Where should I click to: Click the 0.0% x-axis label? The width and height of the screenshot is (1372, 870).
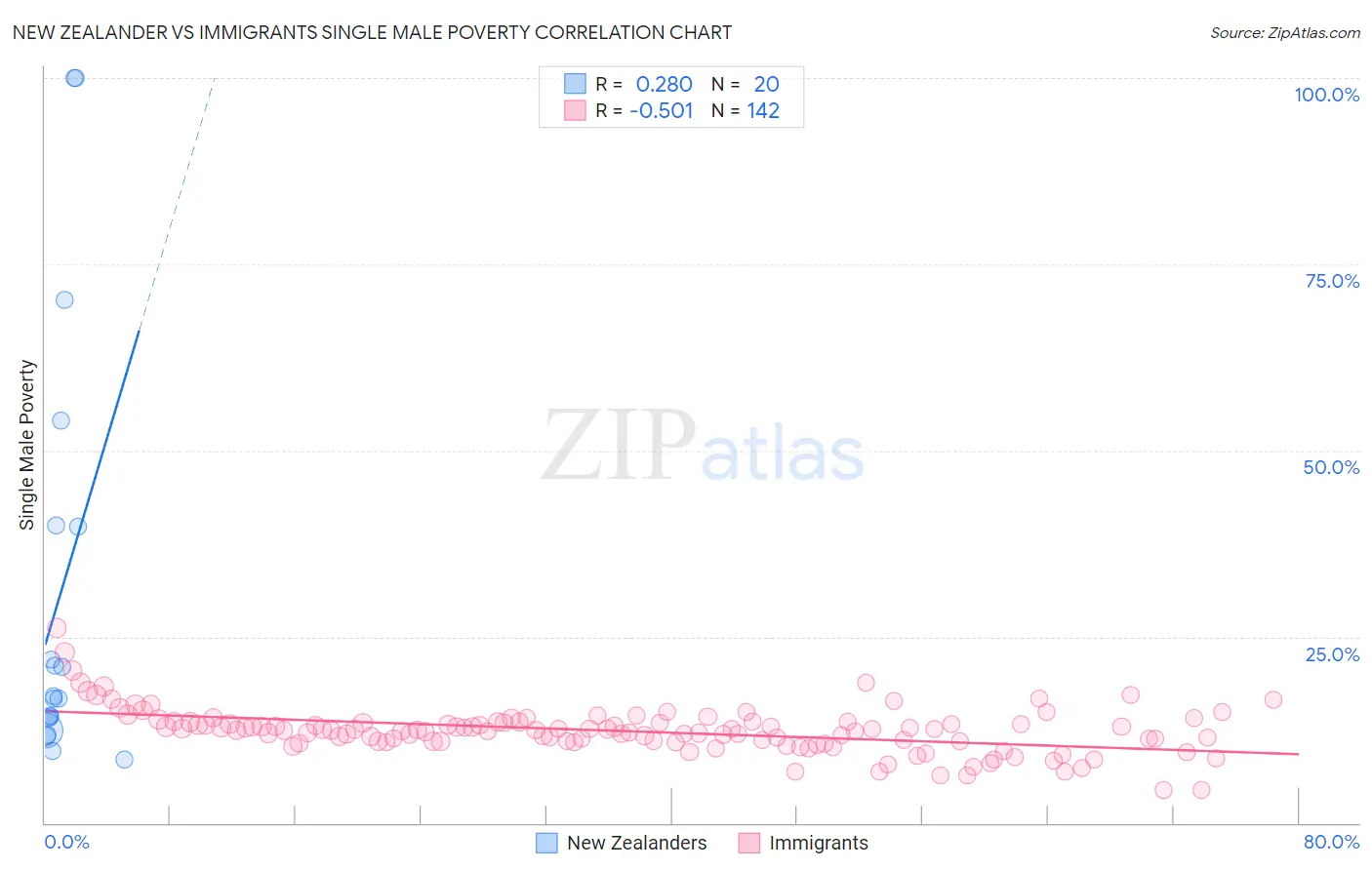tap(66, 842)
